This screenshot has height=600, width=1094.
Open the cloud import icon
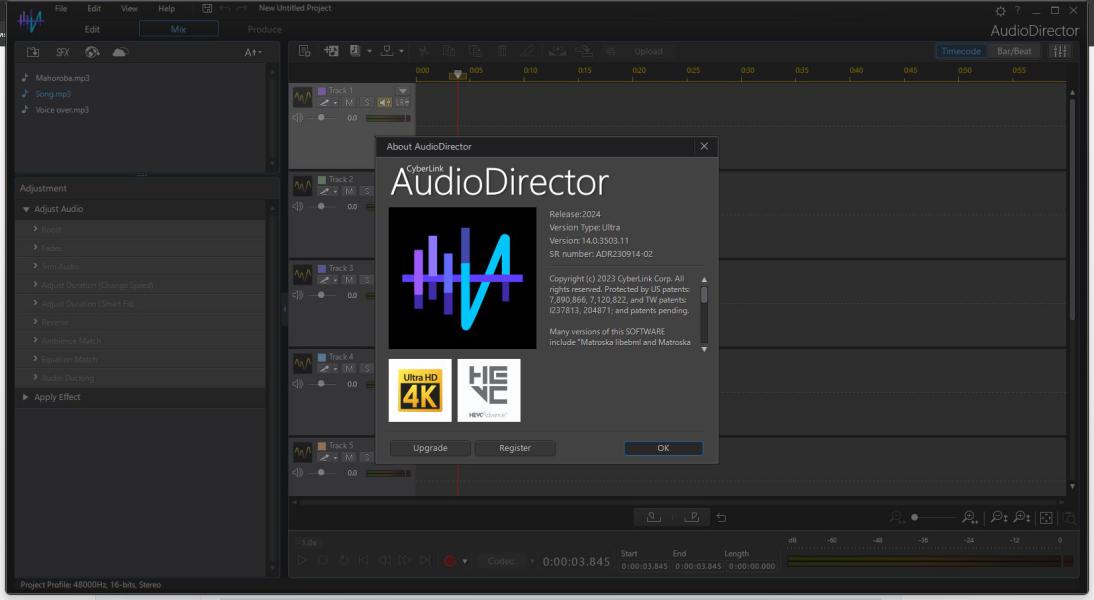tap(120, 52)
